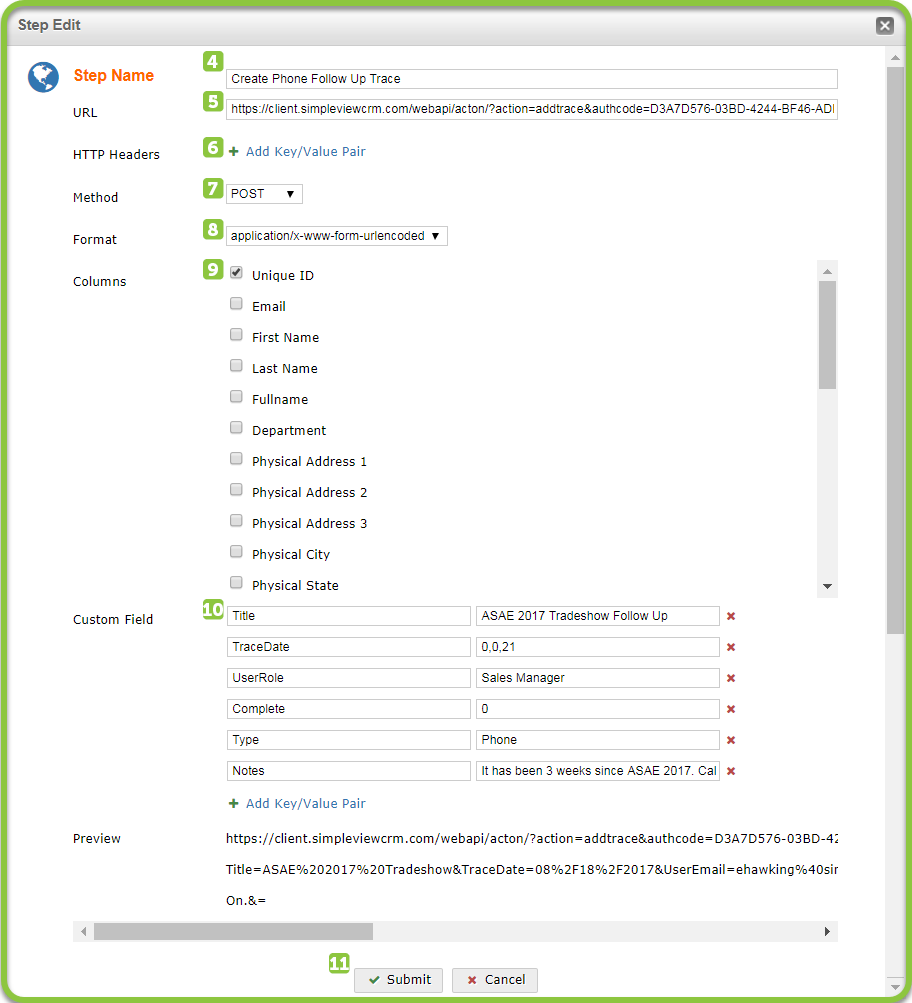
Task: Edit the Complete row's value field showing 0
Action: click(x=597, y=709)
